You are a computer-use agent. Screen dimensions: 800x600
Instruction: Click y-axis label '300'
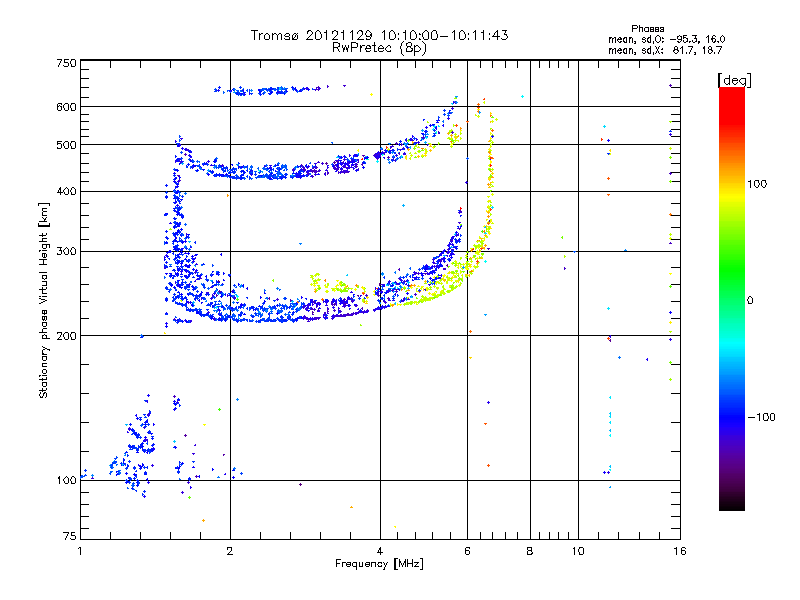click(66, 251)
